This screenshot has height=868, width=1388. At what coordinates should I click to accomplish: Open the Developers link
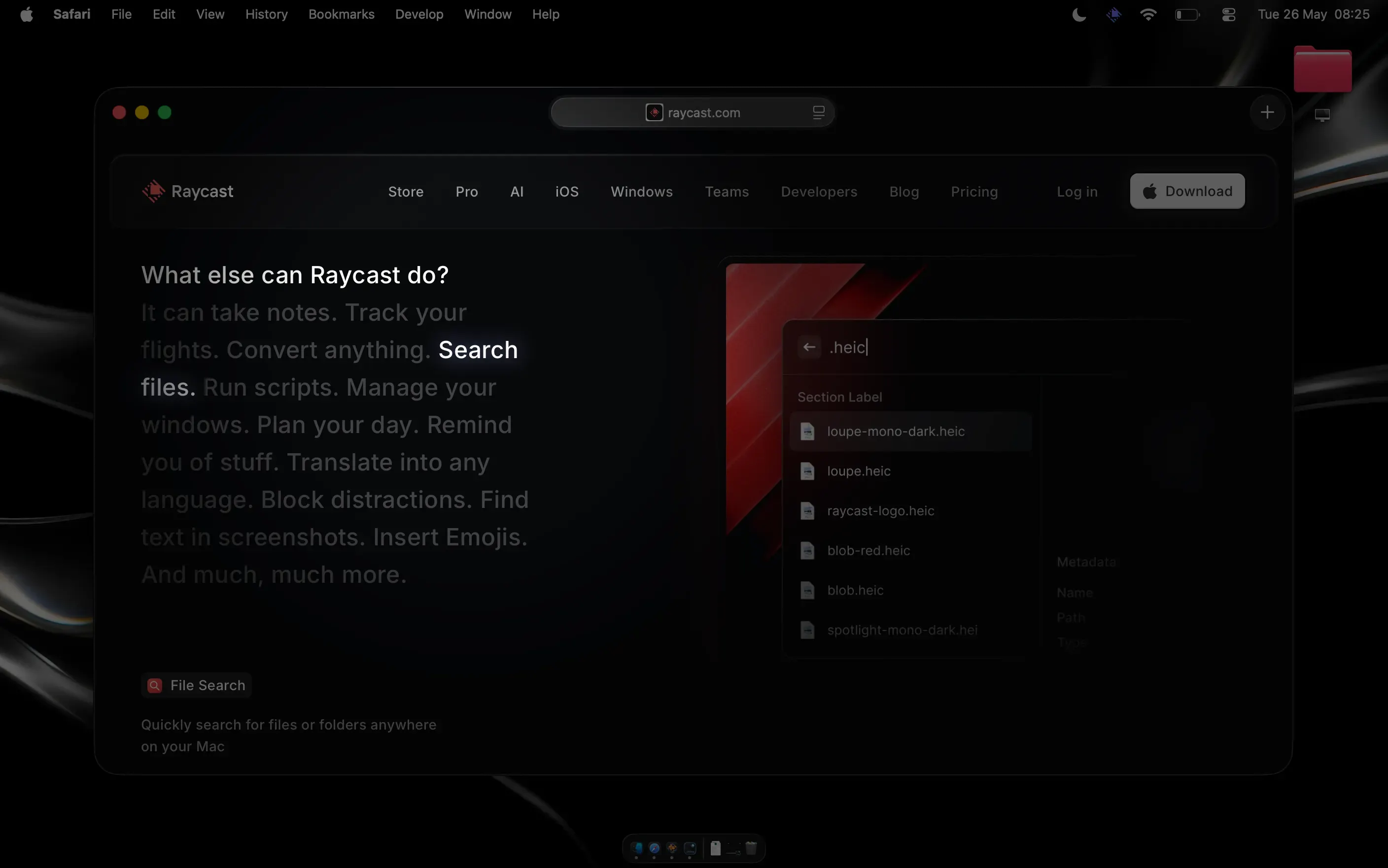(x=818, y=192)
